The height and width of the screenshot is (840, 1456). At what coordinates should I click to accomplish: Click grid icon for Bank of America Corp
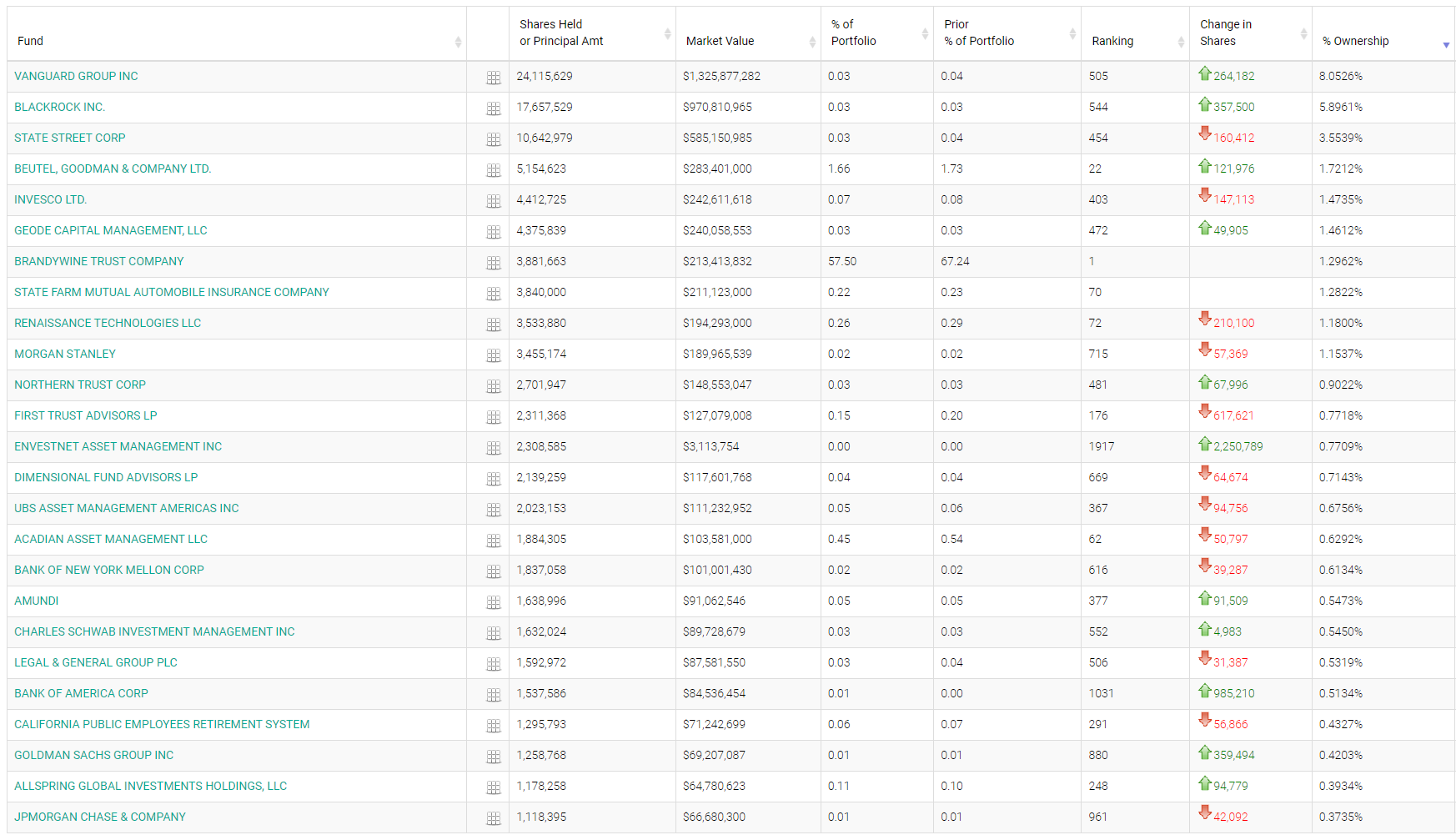click(494, 695)
